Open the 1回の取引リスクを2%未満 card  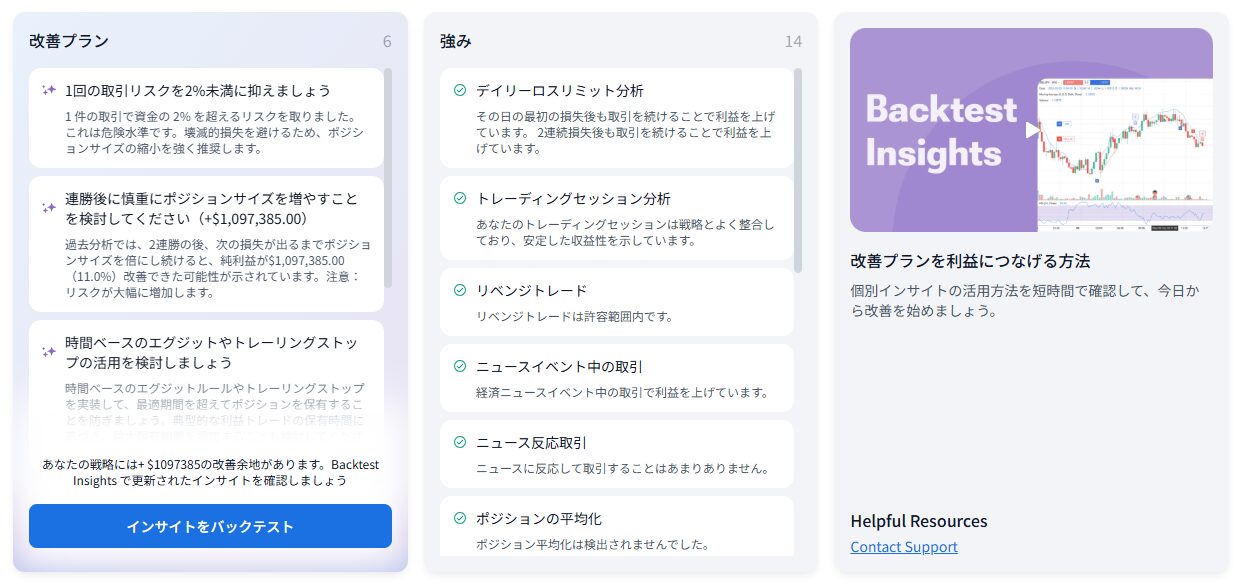click(206, 118)
